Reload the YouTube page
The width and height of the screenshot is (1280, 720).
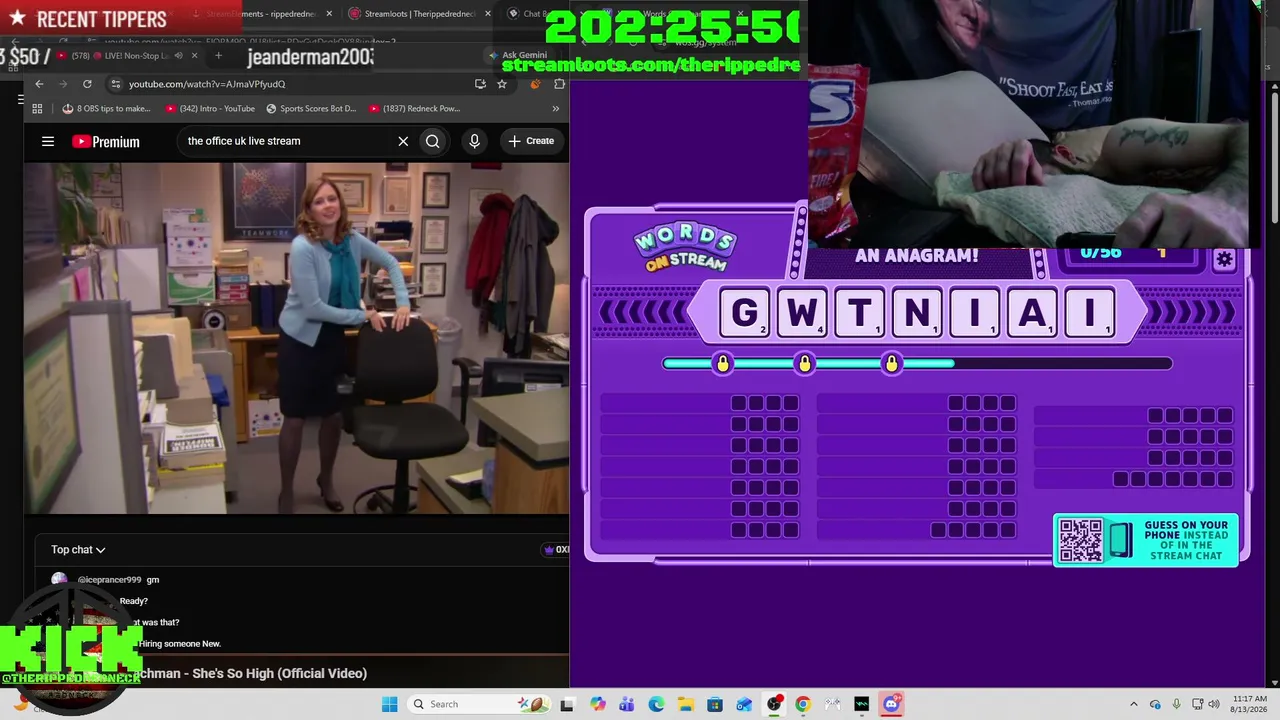click(x=87, y=84)
